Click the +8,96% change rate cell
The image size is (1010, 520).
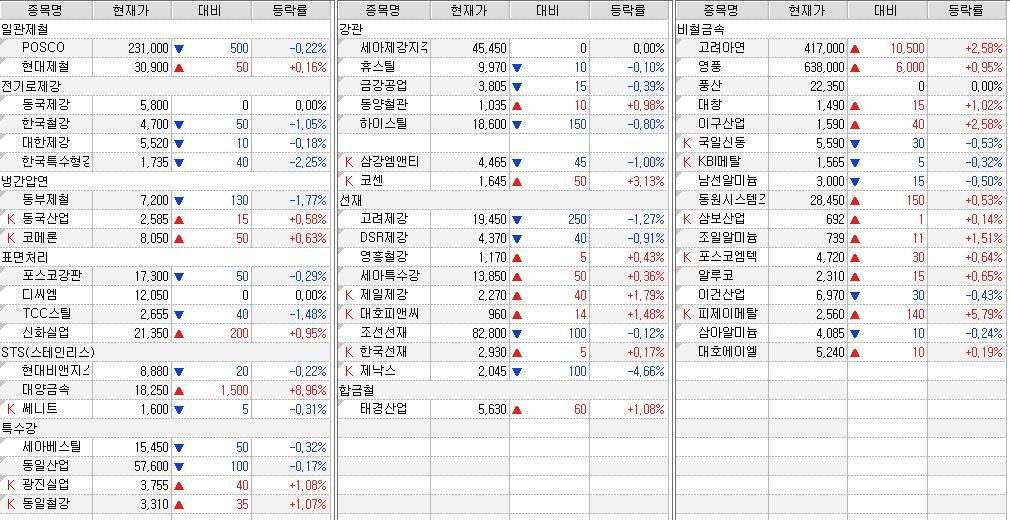(291, 390)
